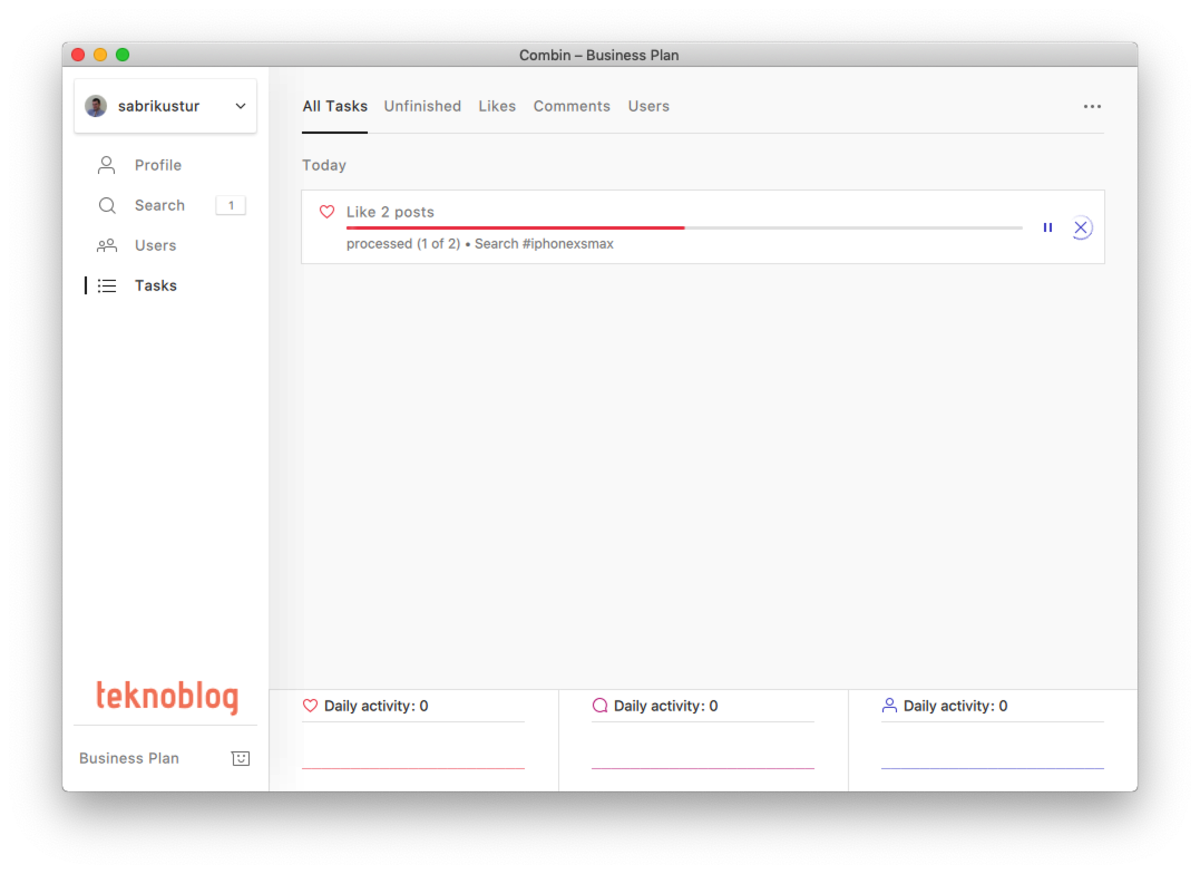Click the heart icon on Like 2 posts task
Screen dimensions: 1200x874
327,212
